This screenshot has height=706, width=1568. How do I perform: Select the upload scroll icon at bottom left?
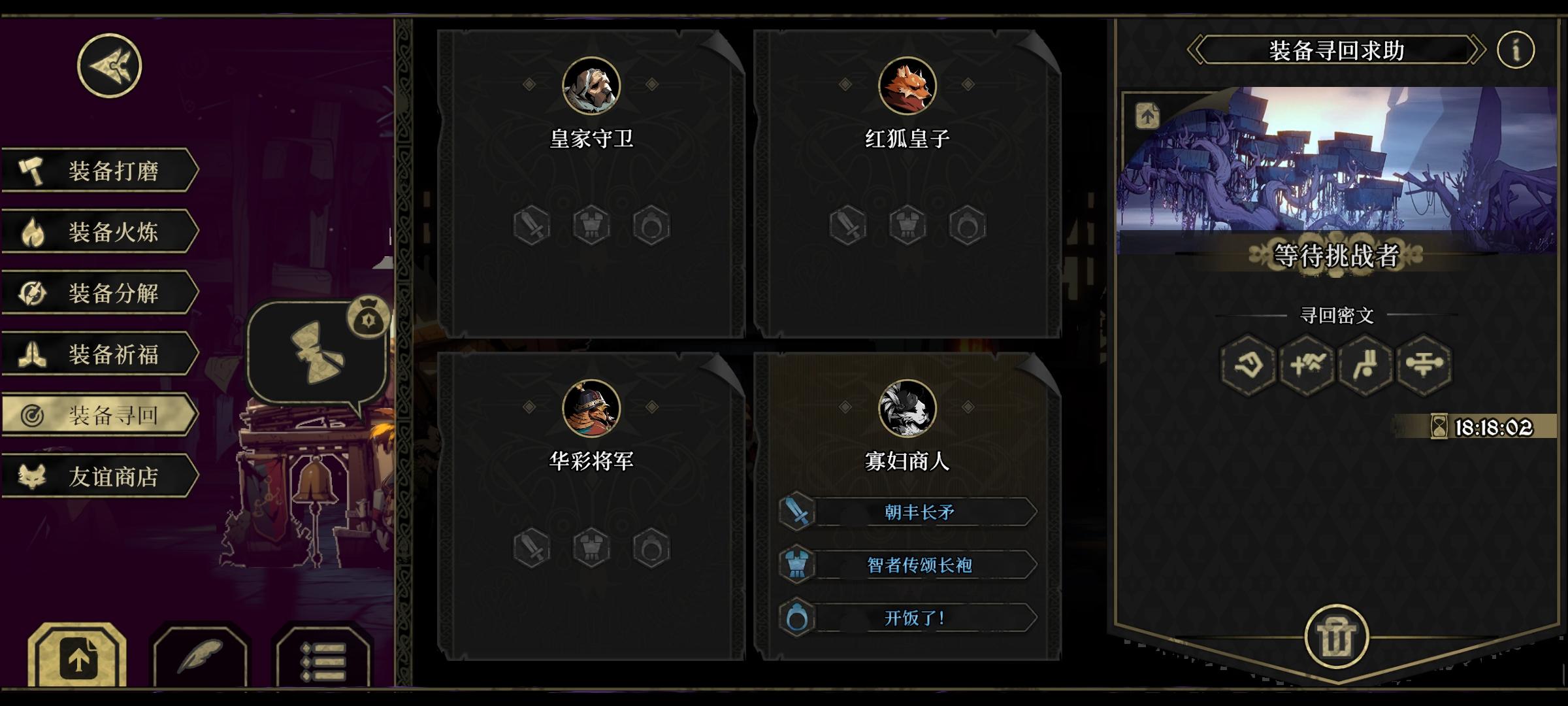tap(78, 656)
